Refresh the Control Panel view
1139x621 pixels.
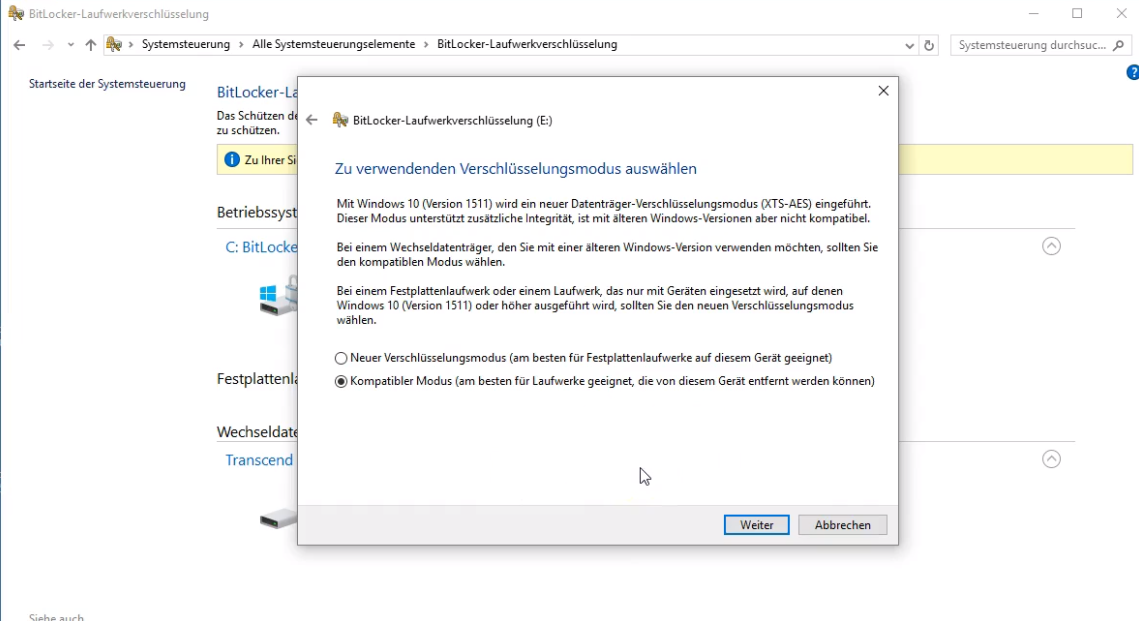tap(929, 45)
